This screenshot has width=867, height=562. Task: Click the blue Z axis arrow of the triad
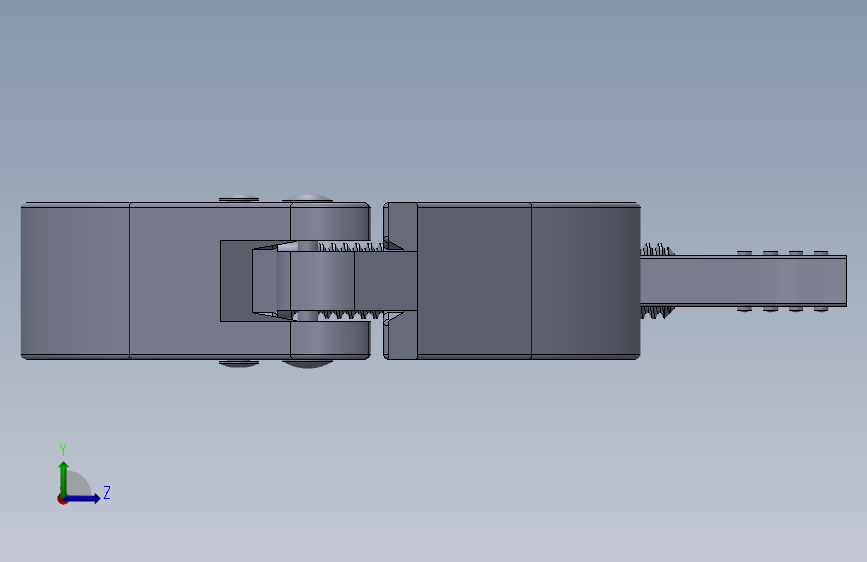(x=83, y=498)
